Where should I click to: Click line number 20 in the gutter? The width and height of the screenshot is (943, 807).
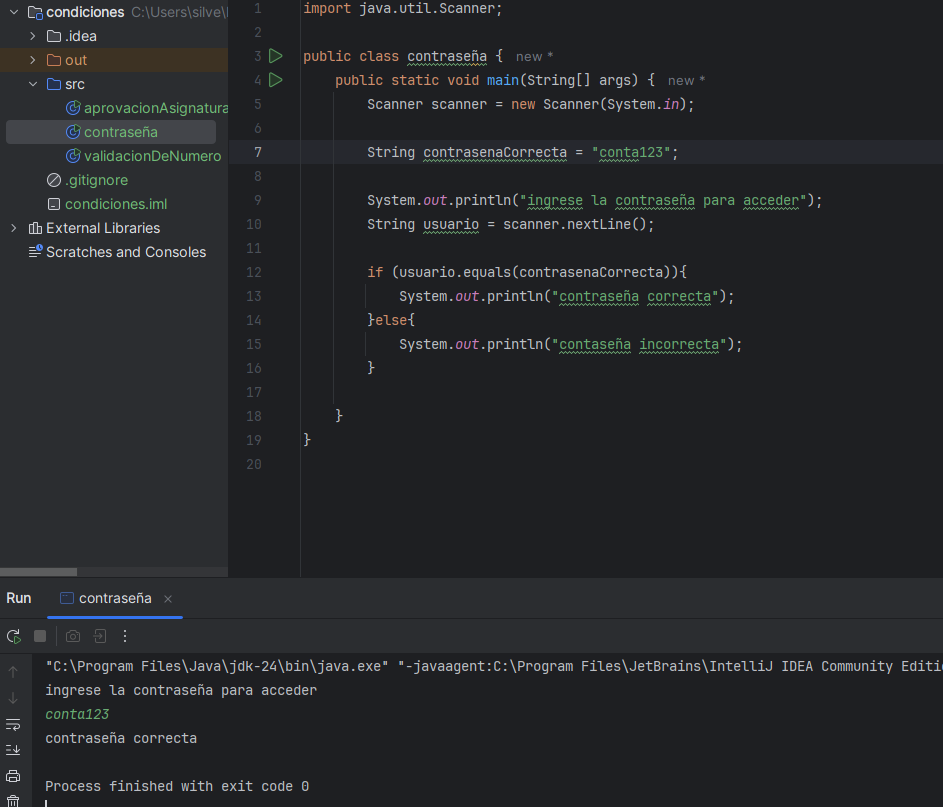[x=254, y=464]
